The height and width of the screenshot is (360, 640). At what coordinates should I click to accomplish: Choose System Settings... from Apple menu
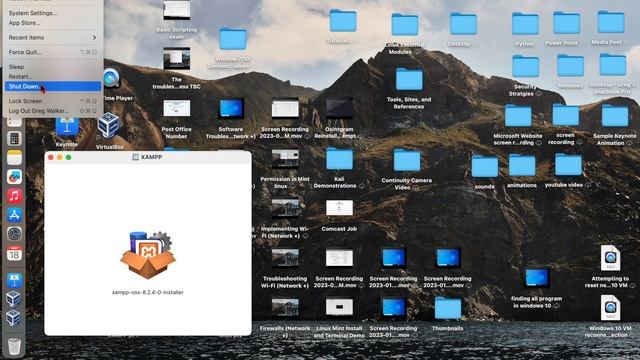click(x=52, y=13)
